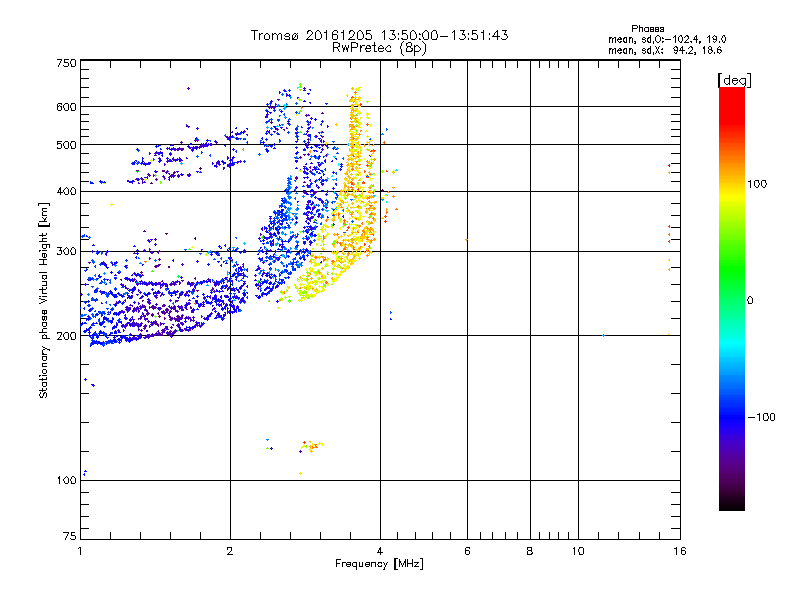Click the colorbar tick label '-100'

[x=761, y=417]
